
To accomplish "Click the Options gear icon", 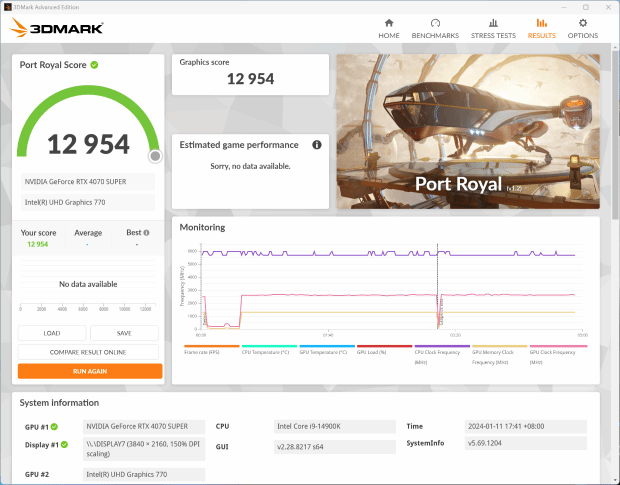I will (x=583, y=23).
